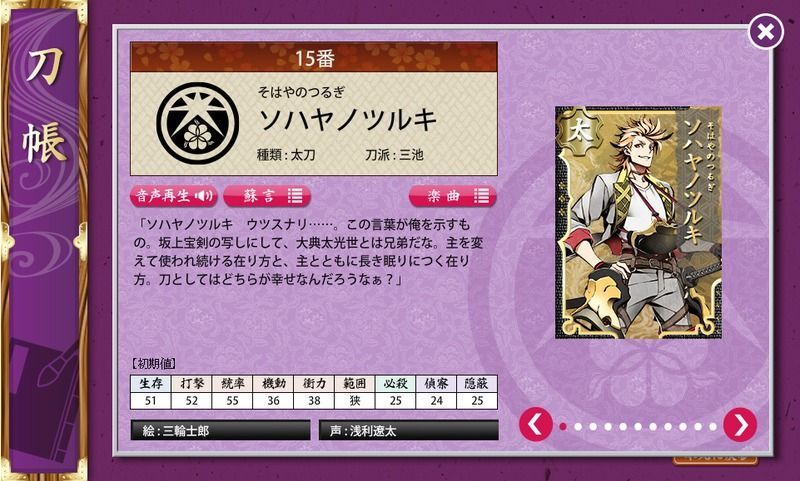Click the Sohayanotsurugi character card image
Screen dimensions: 800x481
pos(638,222)
